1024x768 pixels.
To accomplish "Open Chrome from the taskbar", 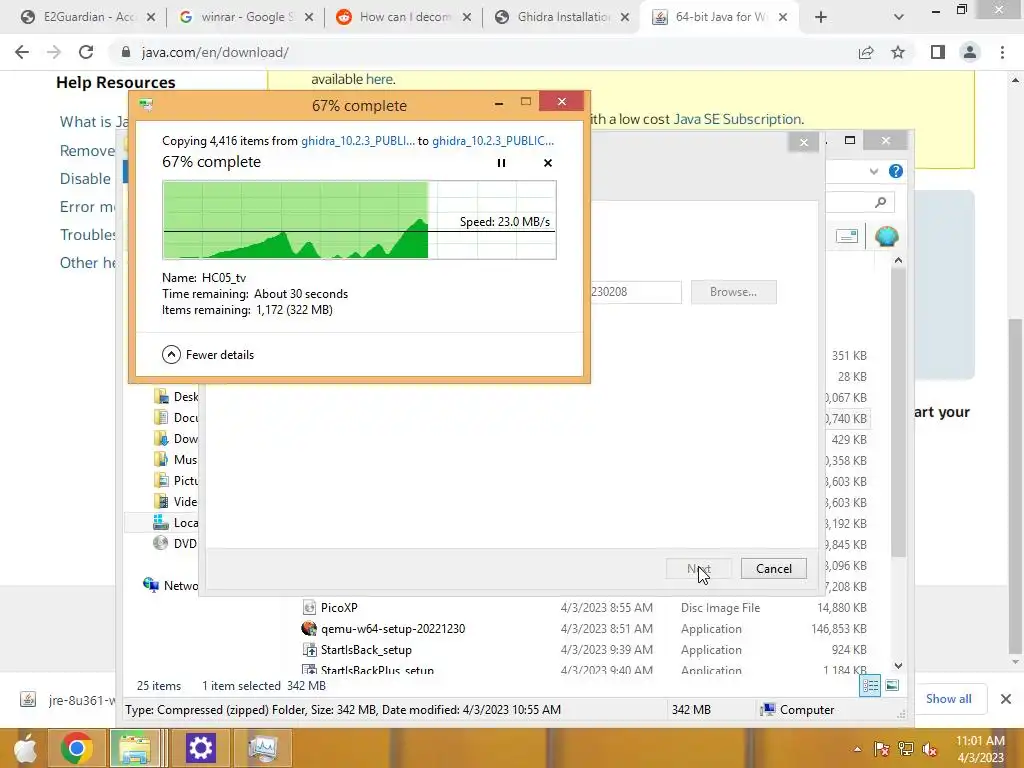I will pos(76,748).
